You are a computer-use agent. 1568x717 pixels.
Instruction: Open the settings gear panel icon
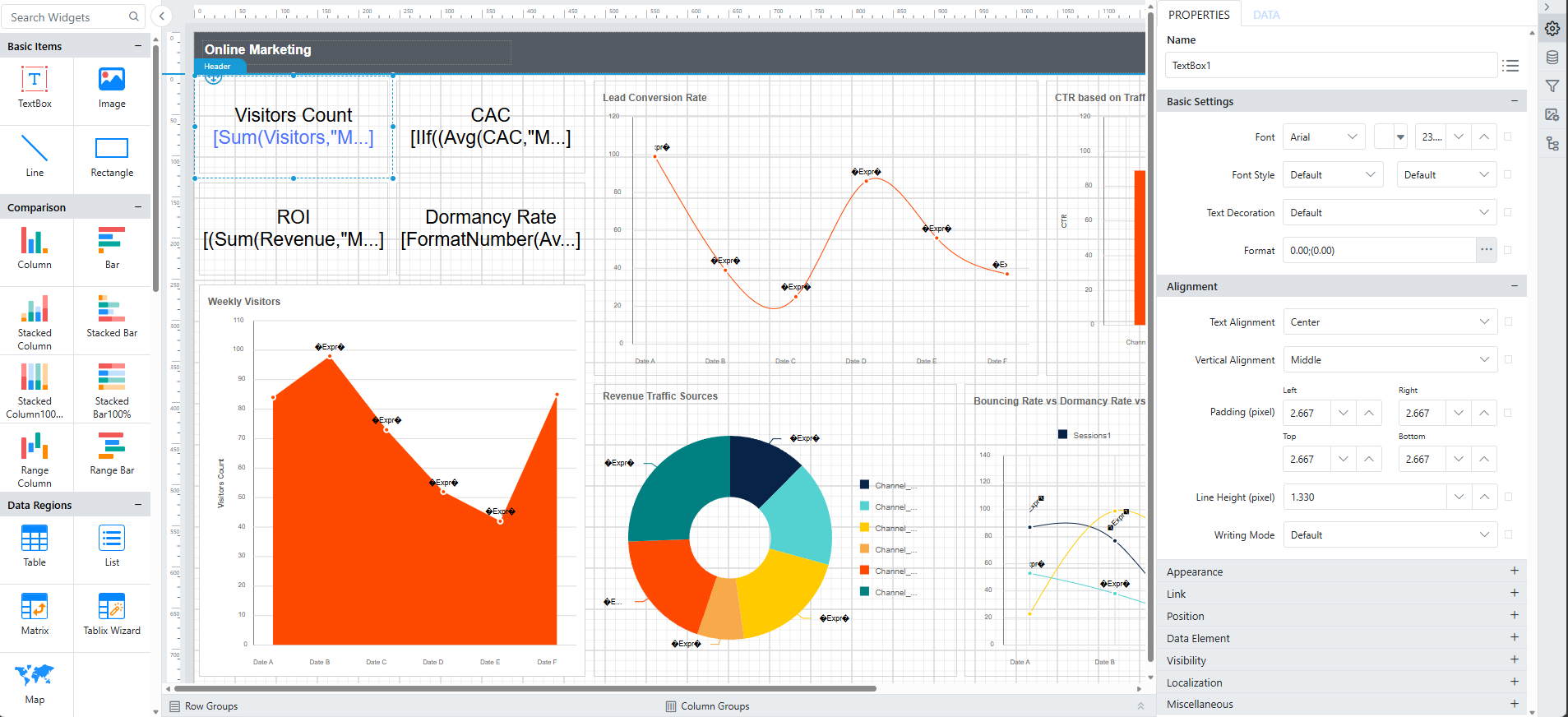coord(1552,29)
